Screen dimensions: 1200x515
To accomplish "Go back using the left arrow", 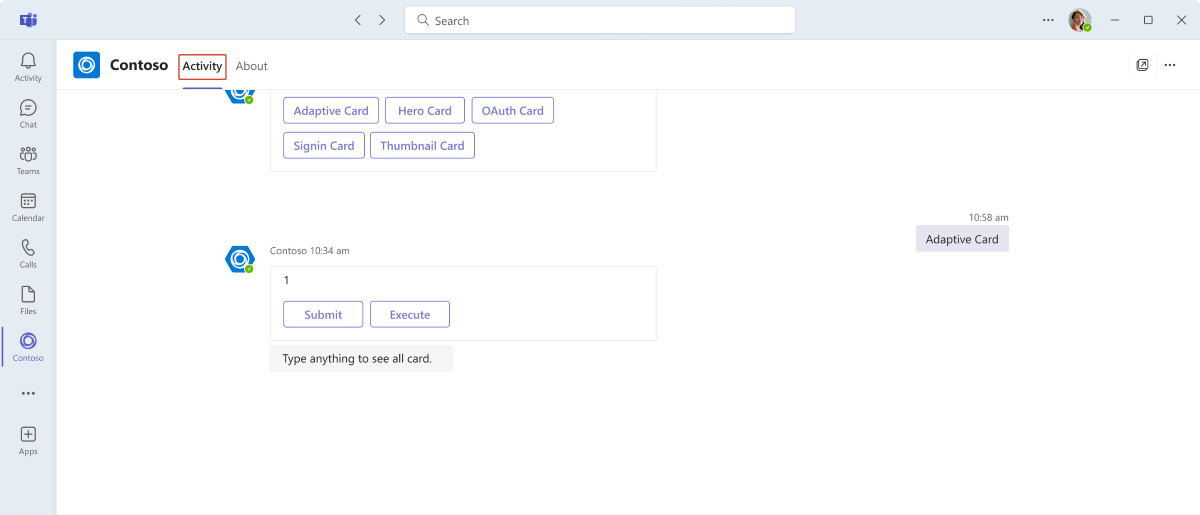I will pos(358,20).
